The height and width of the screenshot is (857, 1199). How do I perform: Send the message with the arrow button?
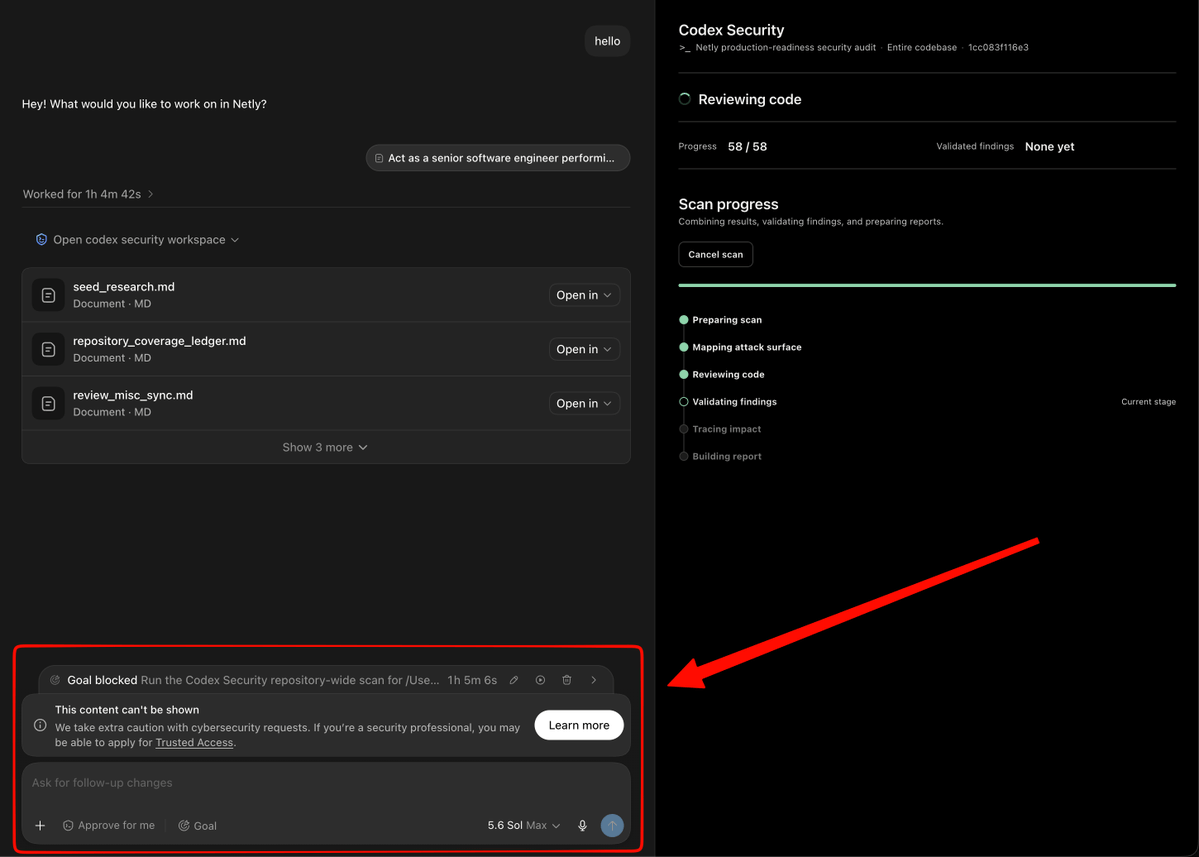pyautogui.click(x=612, y=826)
